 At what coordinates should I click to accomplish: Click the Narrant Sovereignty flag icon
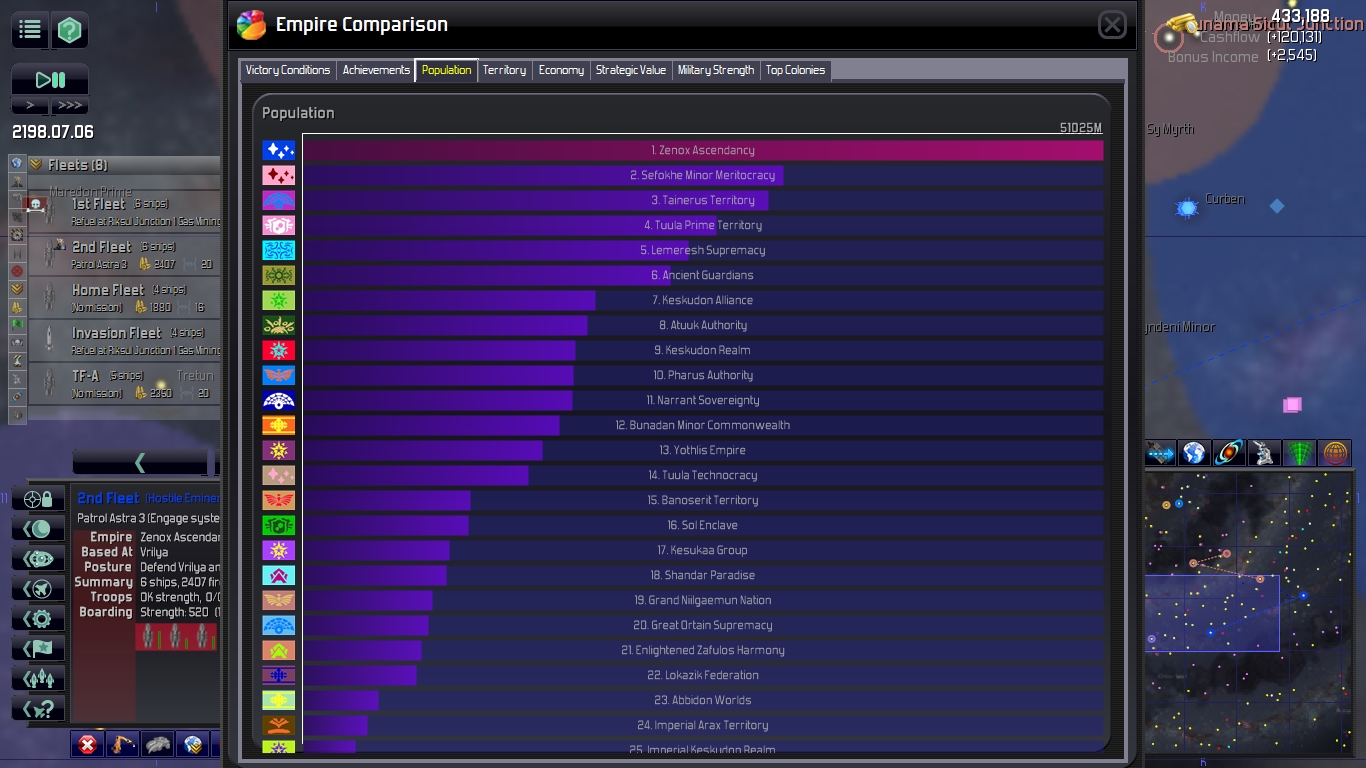[279, 400]
